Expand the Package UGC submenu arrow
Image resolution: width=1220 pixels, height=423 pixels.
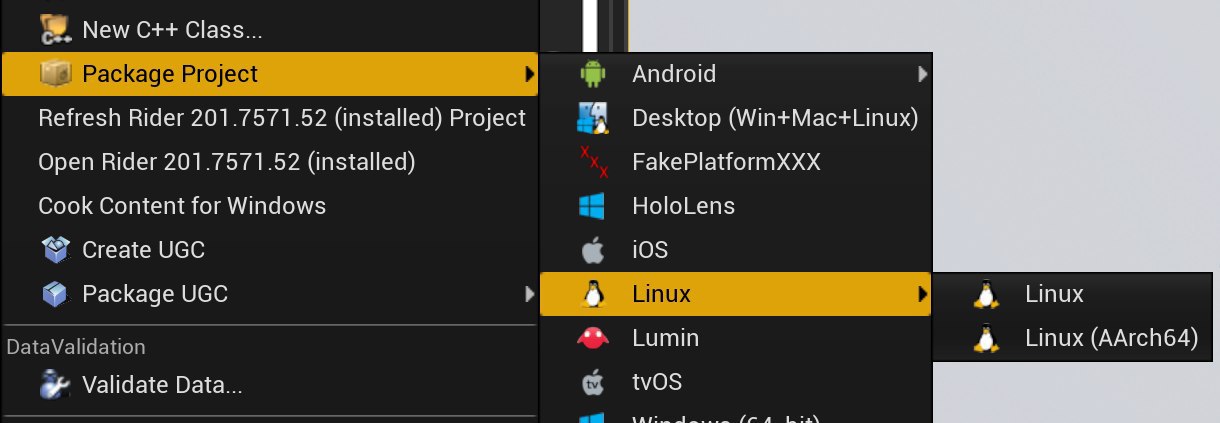tap(528, 294)
